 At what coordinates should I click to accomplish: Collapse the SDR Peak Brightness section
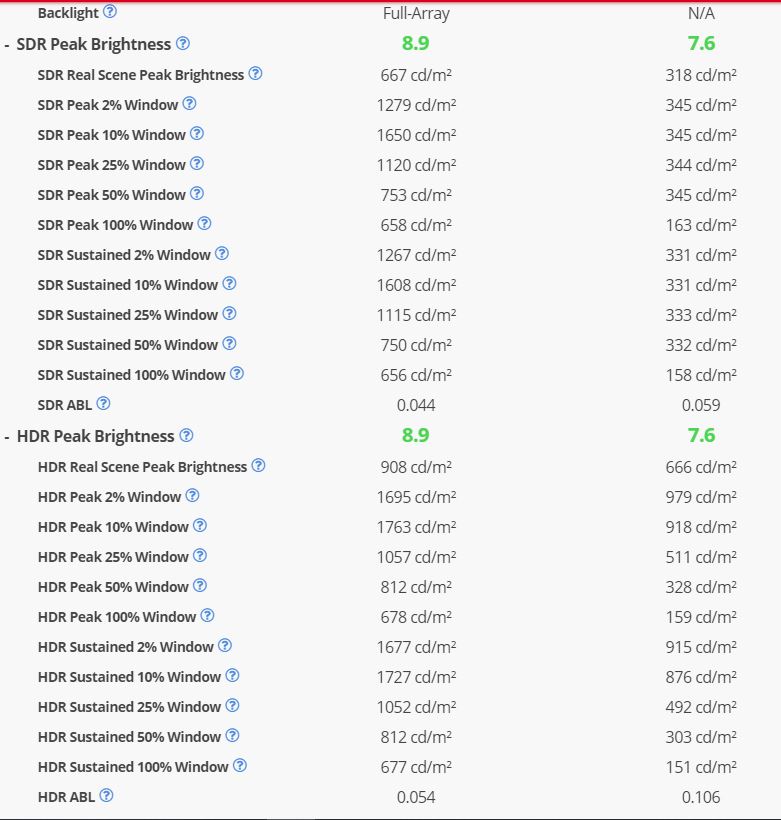pos(8,44)
